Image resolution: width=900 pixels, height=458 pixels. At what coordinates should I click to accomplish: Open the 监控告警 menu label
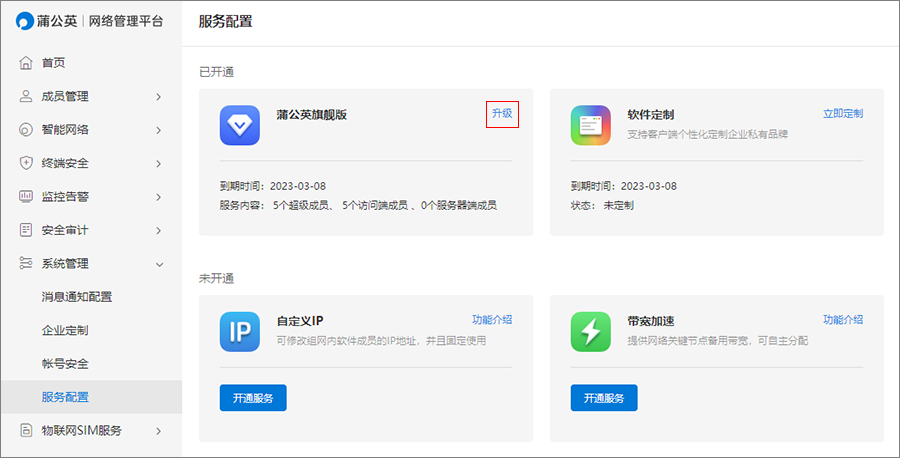point(65,196)
